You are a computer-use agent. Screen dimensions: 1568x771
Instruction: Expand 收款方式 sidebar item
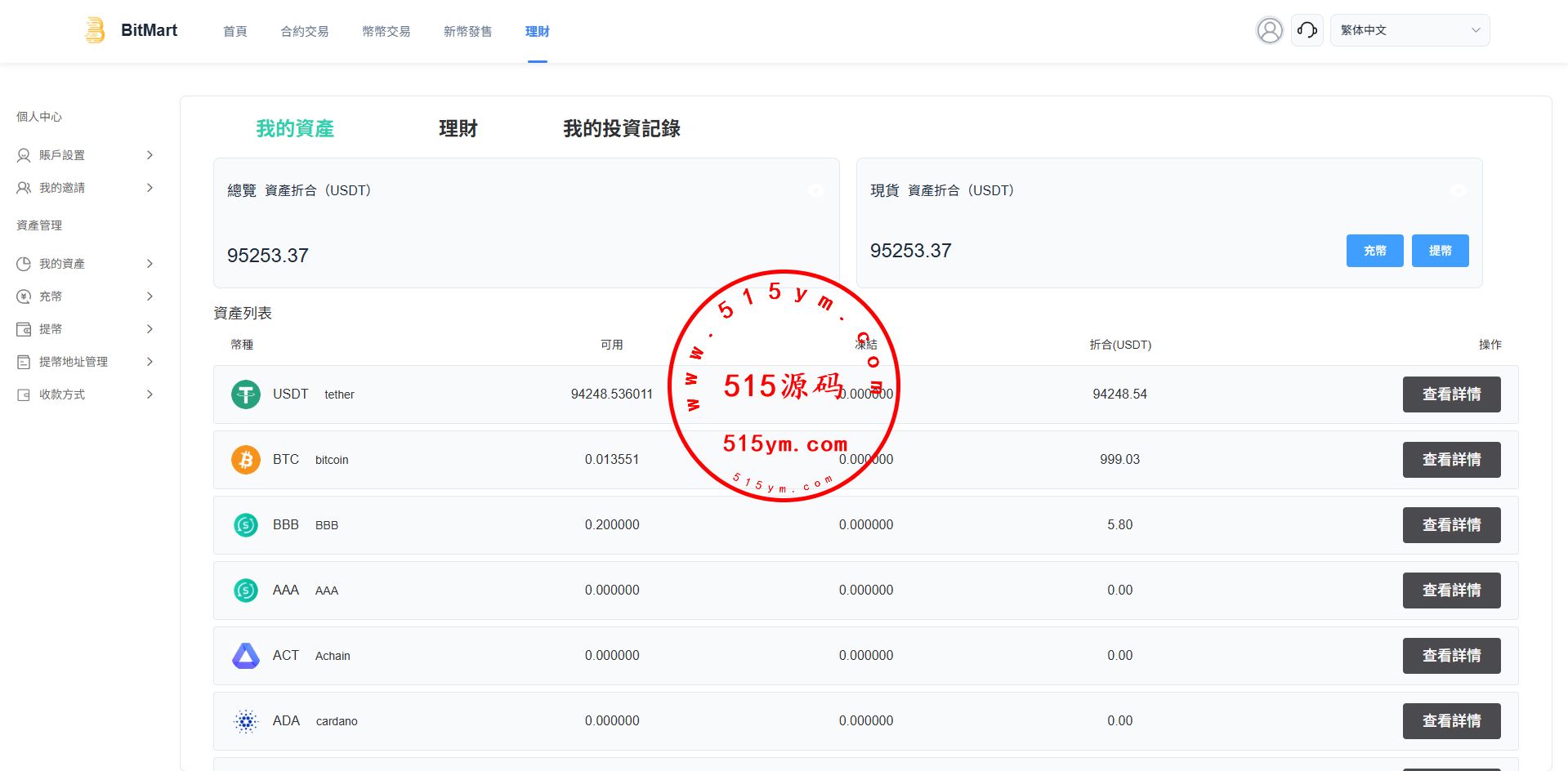85,394
